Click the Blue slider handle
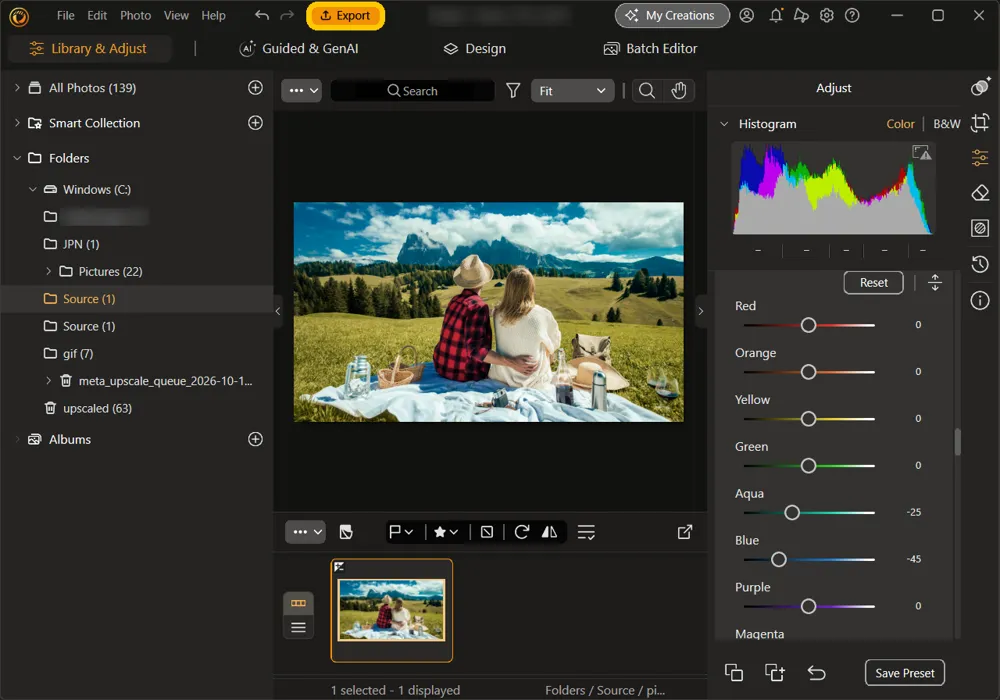 pyautogui.click(x=779, y=560)
